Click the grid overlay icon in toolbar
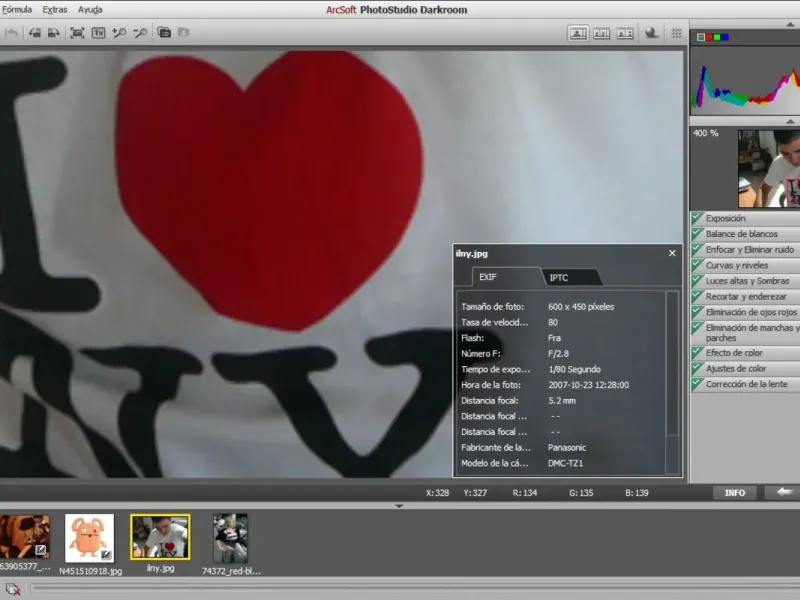 677,33
